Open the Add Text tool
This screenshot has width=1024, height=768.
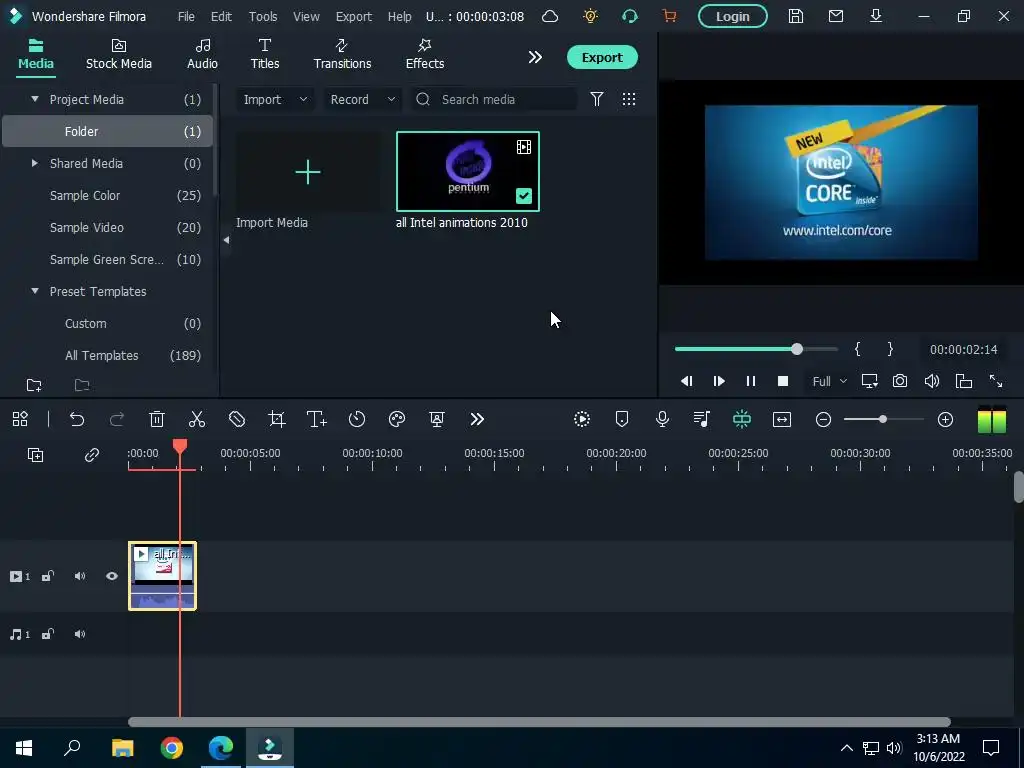317,419
